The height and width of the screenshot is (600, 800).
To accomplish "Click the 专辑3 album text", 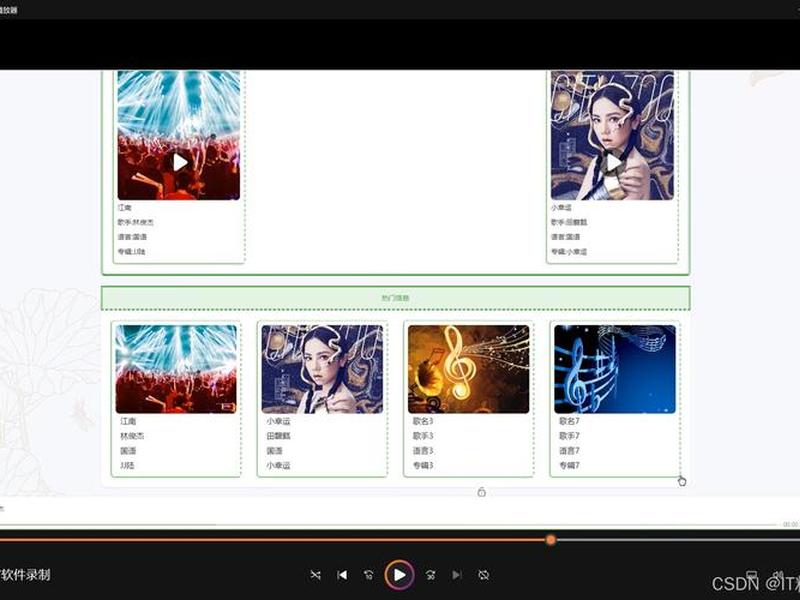I will (423, 466).
